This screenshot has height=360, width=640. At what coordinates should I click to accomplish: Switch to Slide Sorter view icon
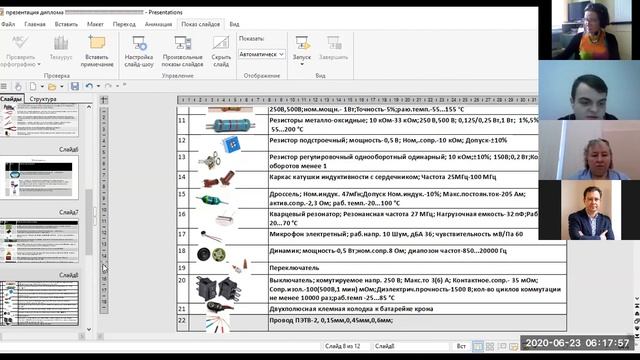point(490,346)
